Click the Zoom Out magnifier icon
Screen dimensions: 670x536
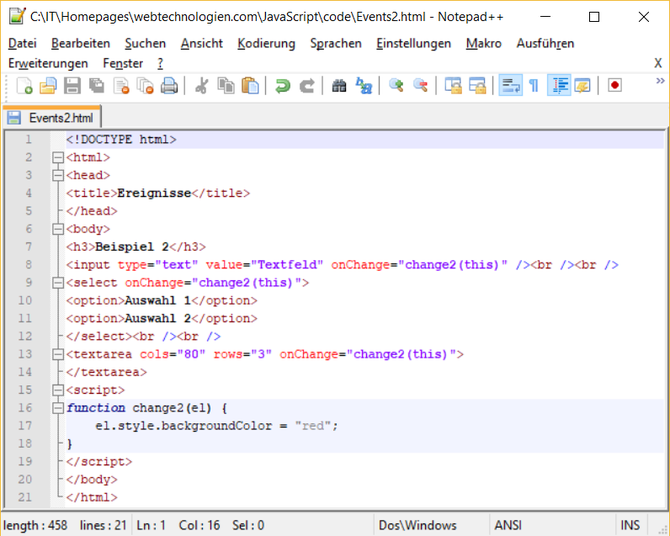click(x=420, y=86)
